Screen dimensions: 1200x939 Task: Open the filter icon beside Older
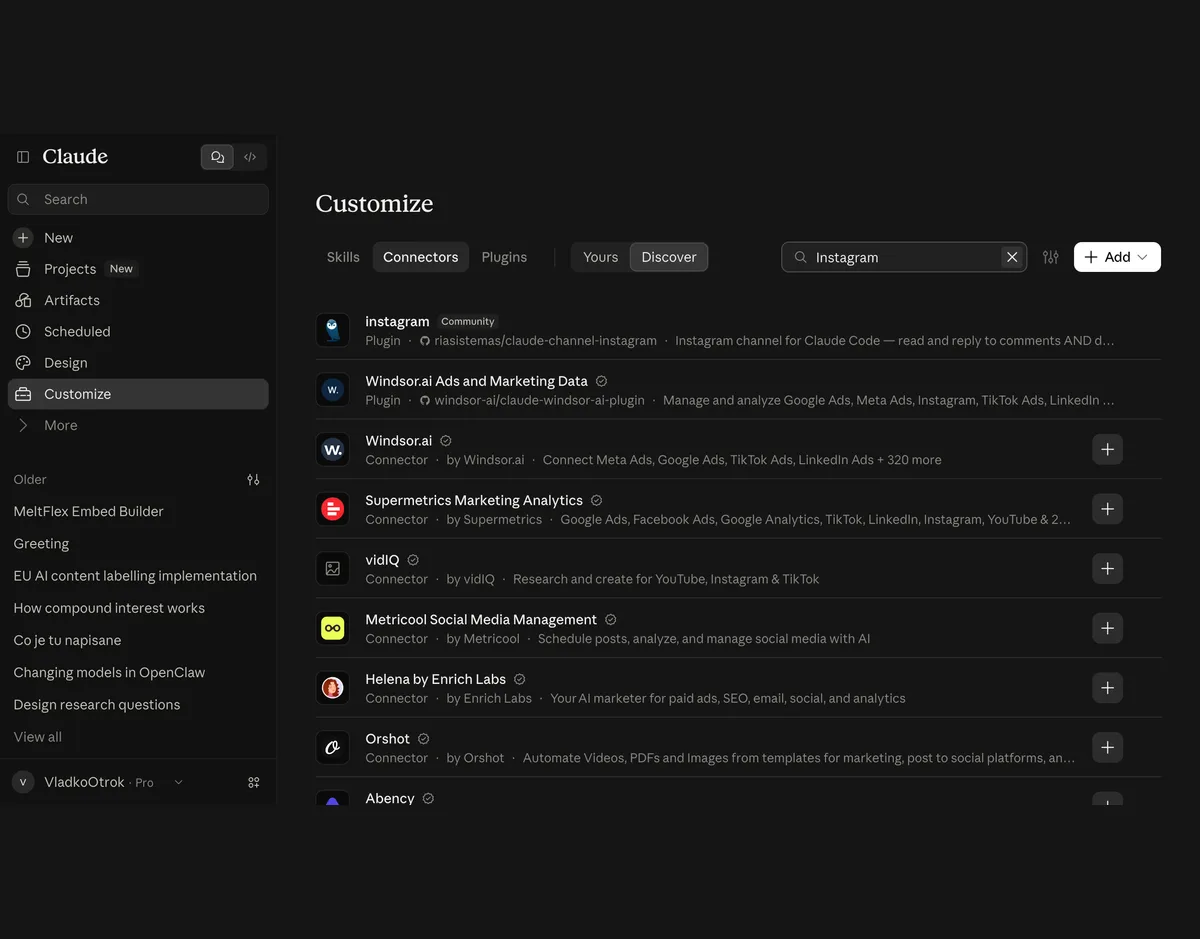(x=253, y=480)
